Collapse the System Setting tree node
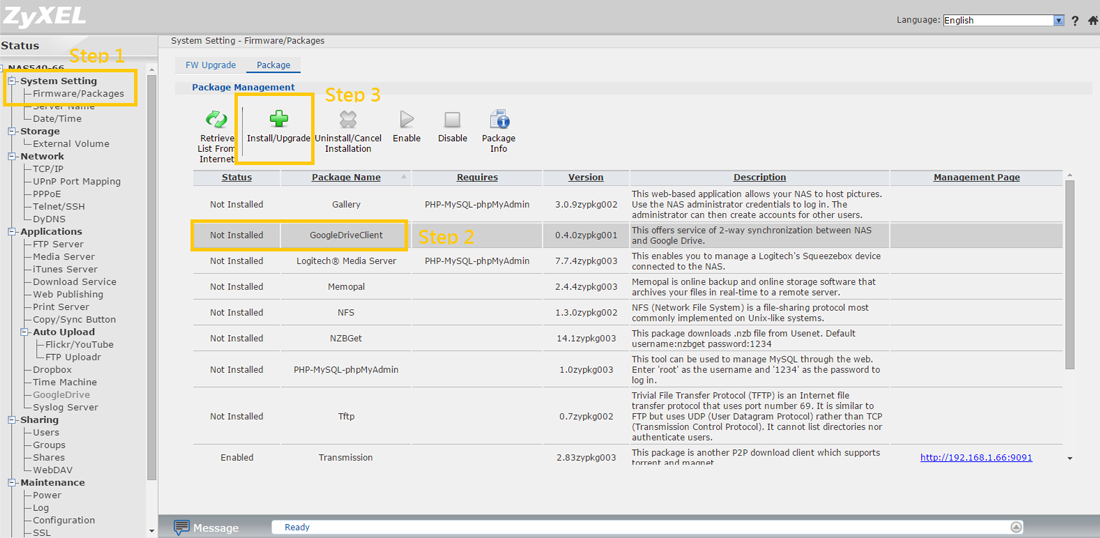Image resolution: width=1100 pixels, height=538 pixels. point(12,81)
